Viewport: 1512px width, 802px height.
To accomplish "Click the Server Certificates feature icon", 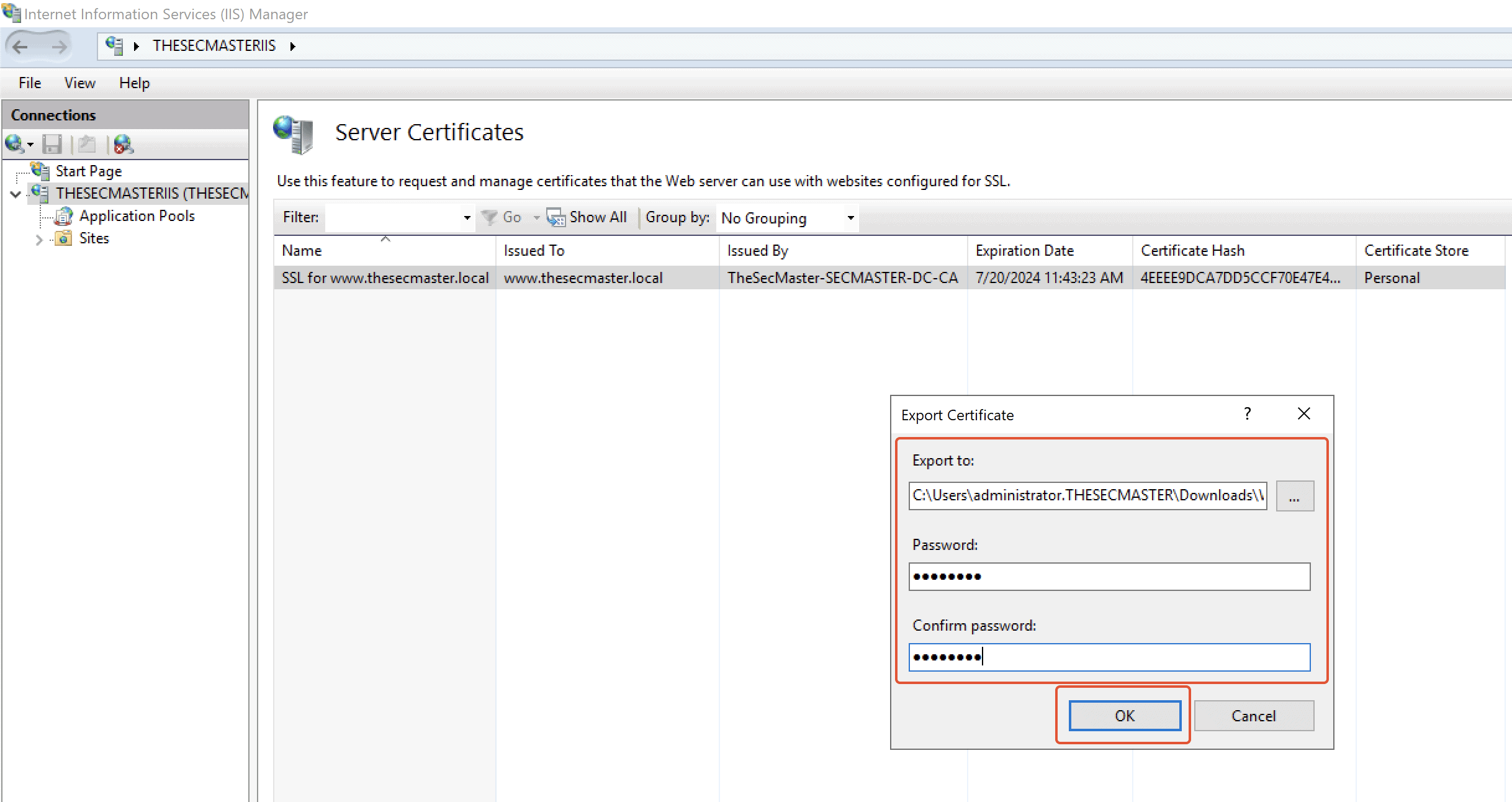I will coord(293,134).
